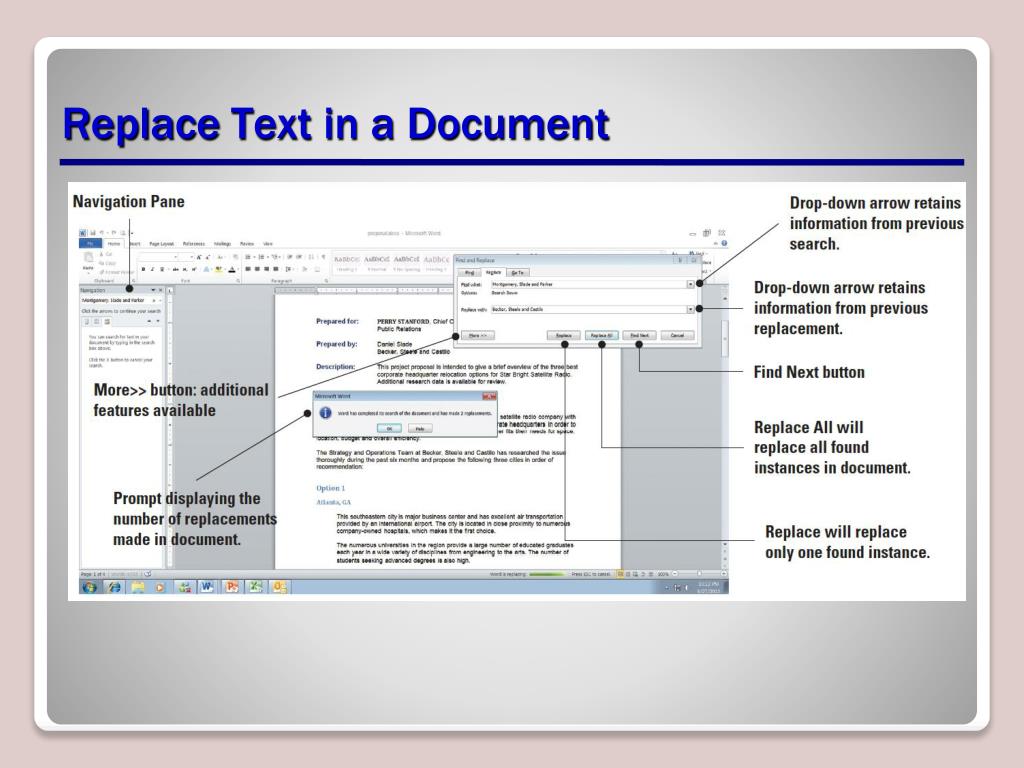Click the PowerPoint icon in taskbar
The height and width of the screenshot is (768, 1024).
[x=231, y=586]
